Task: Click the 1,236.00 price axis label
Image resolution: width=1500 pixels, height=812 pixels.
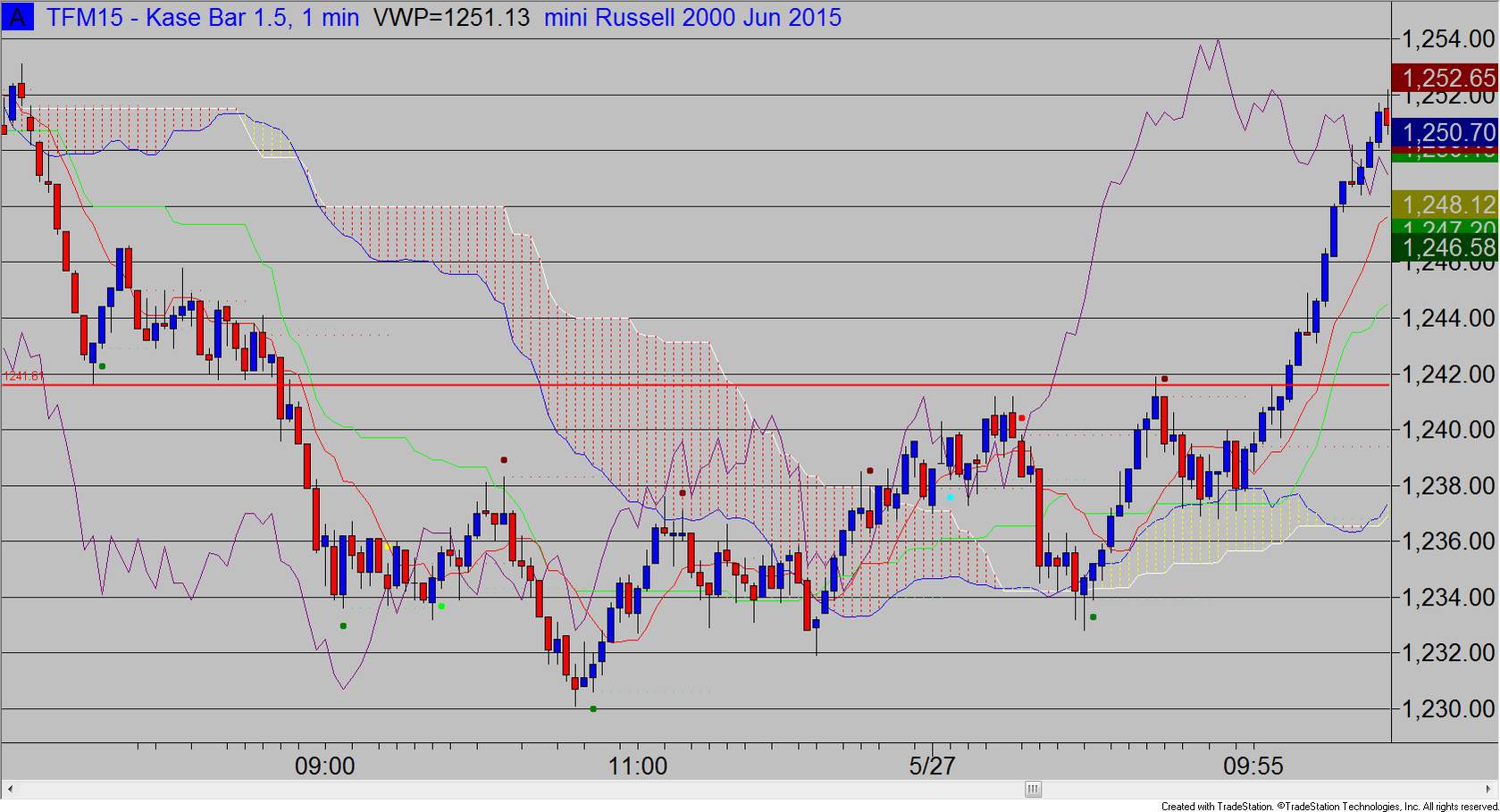Action: [x=1448, y=541]
